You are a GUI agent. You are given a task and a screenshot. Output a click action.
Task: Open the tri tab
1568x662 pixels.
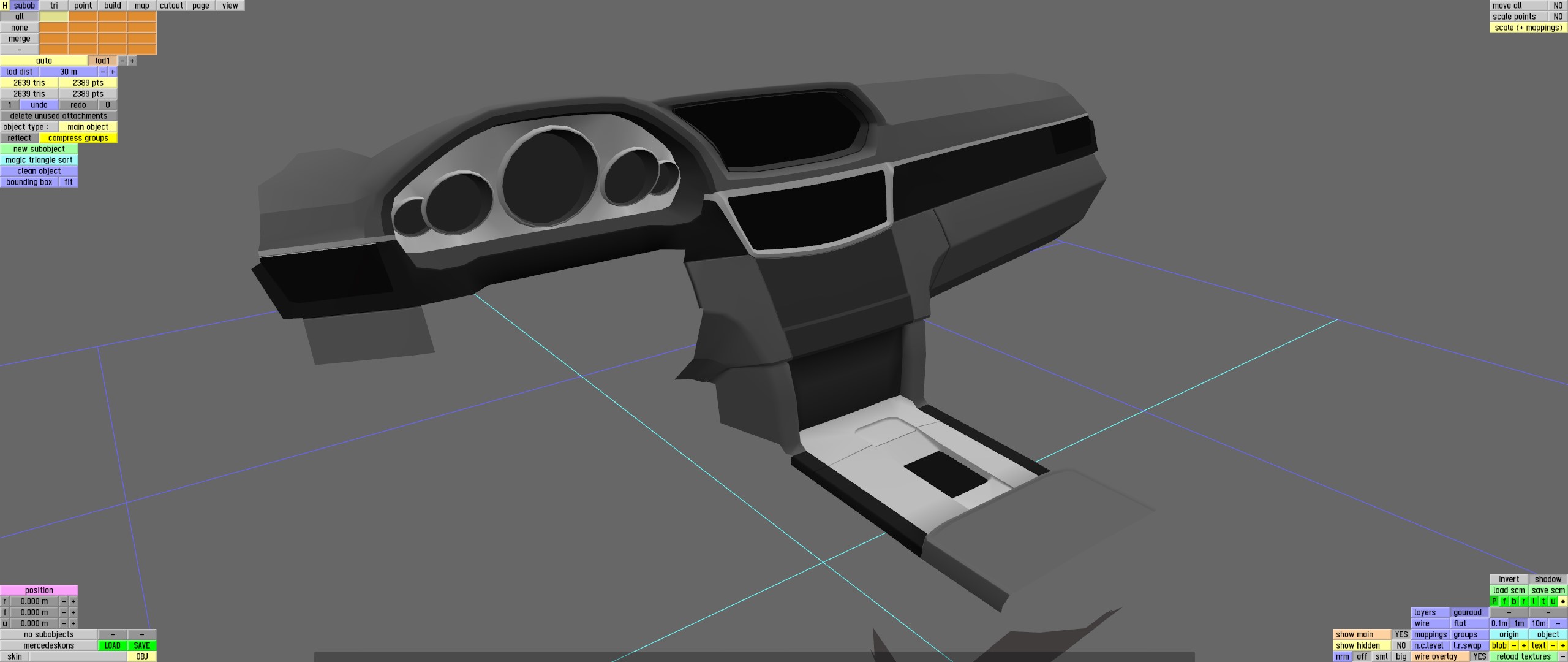point(54,6)
